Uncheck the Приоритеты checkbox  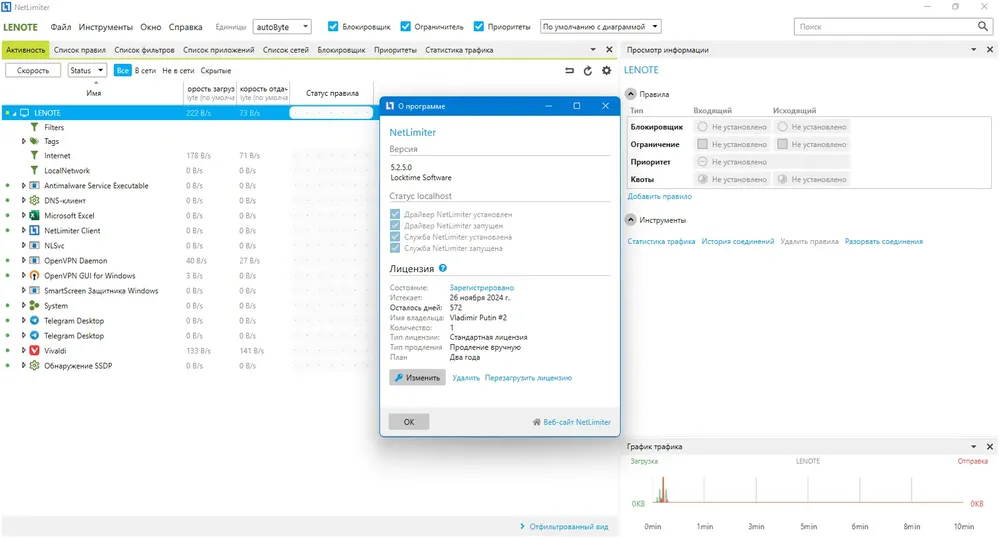coord(479,27)
